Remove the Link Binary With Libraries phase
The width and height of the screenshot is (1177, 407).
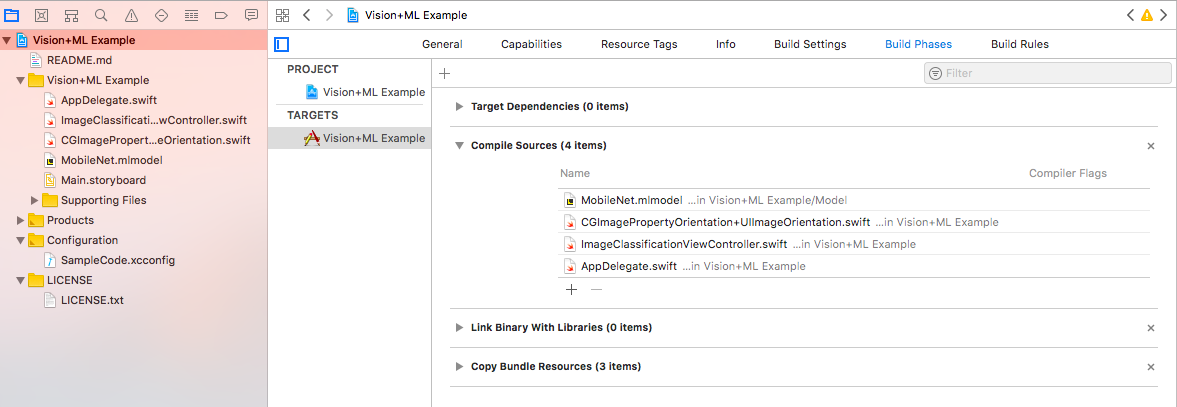point(1150,328)
